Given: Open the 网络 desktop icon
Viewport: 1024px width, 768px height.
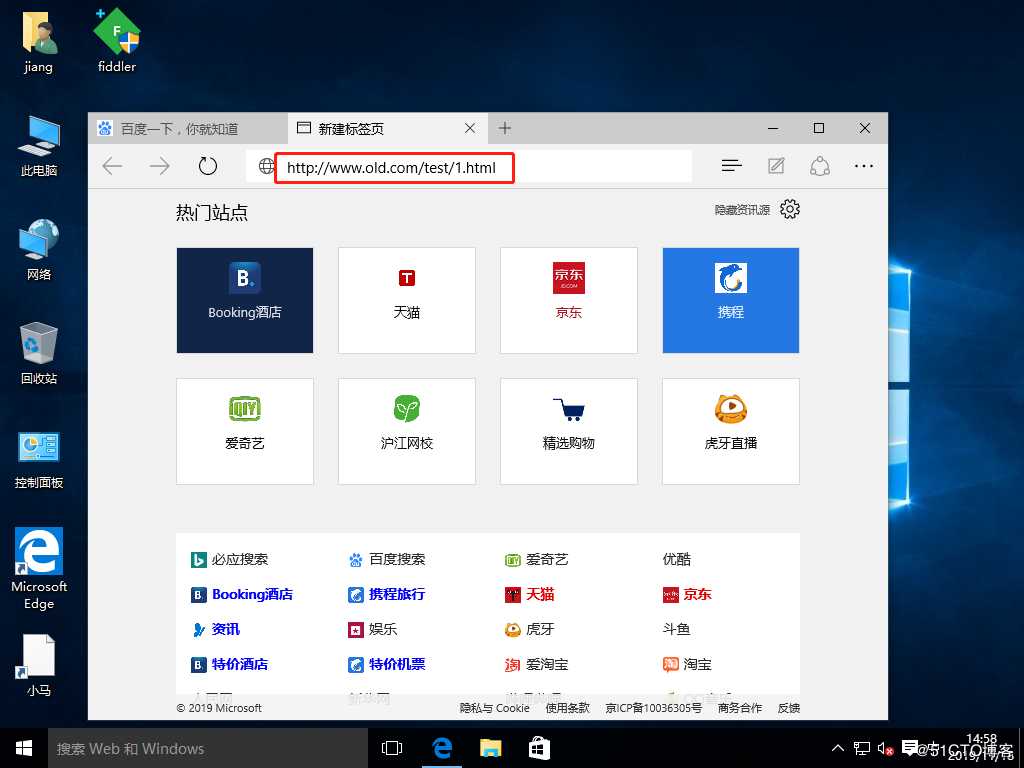Looking at the screenshot, I should [39, 250].
